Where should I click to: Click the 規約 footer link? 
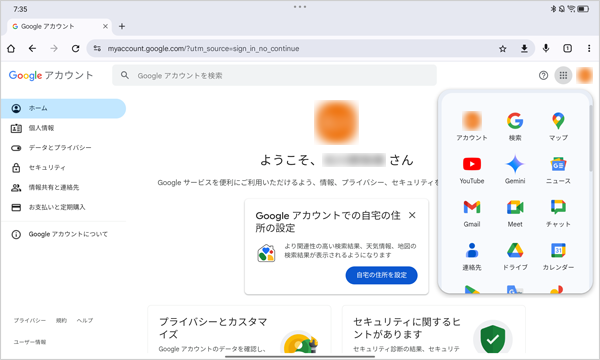pyautogui.click(x=61, y=321)
